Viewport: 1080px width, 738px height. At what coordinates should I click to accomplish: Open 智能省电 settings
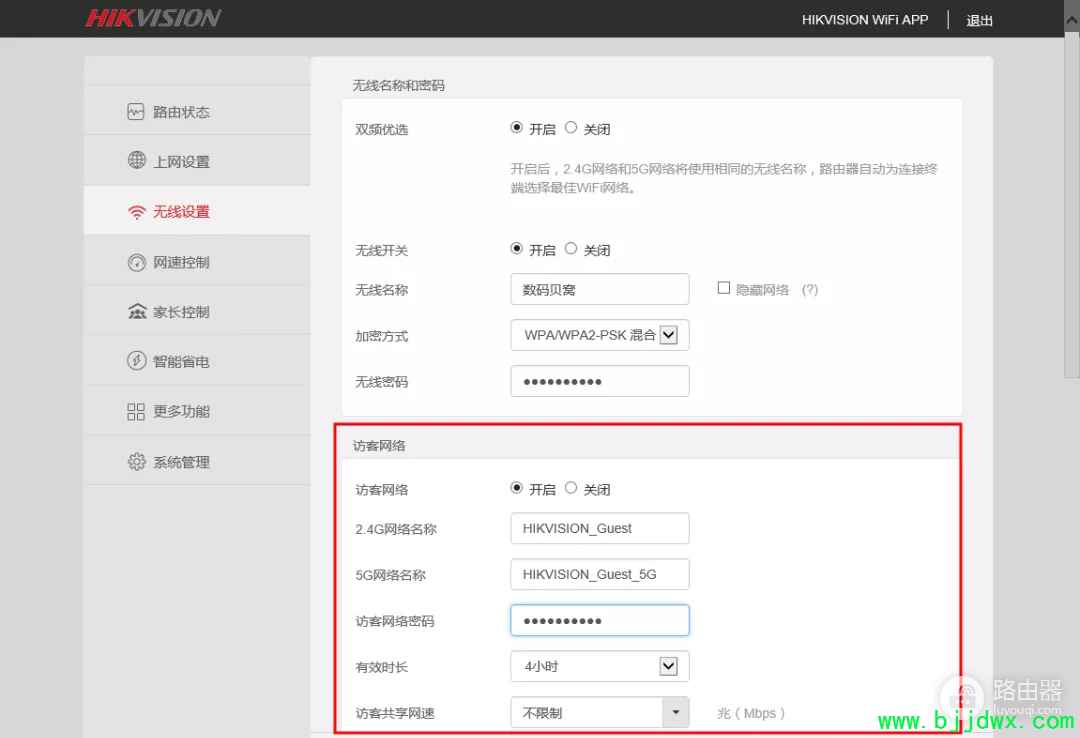(x=197, y=361)
